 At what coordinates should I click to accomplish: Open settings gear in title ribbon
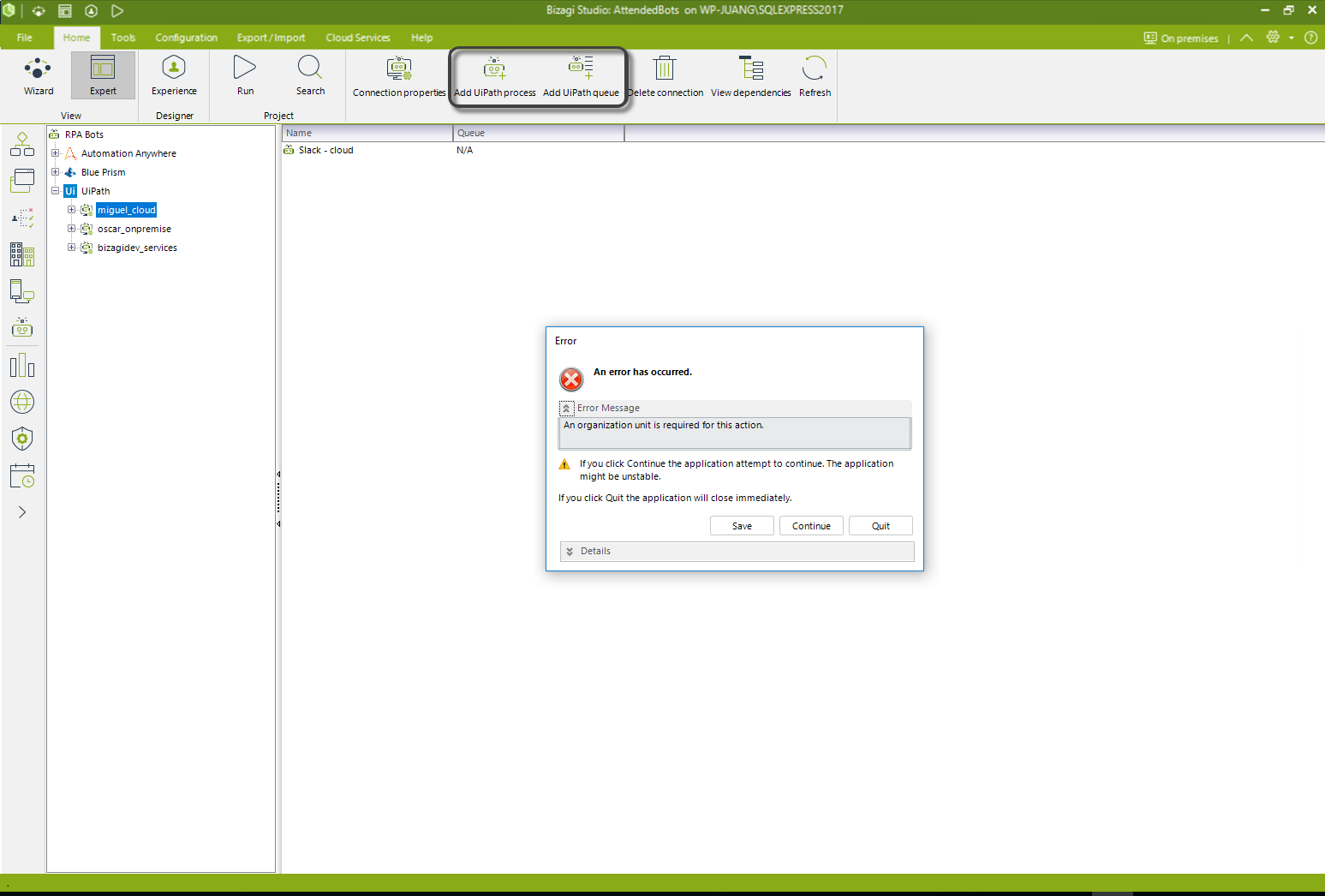[x=1273, y=38]
